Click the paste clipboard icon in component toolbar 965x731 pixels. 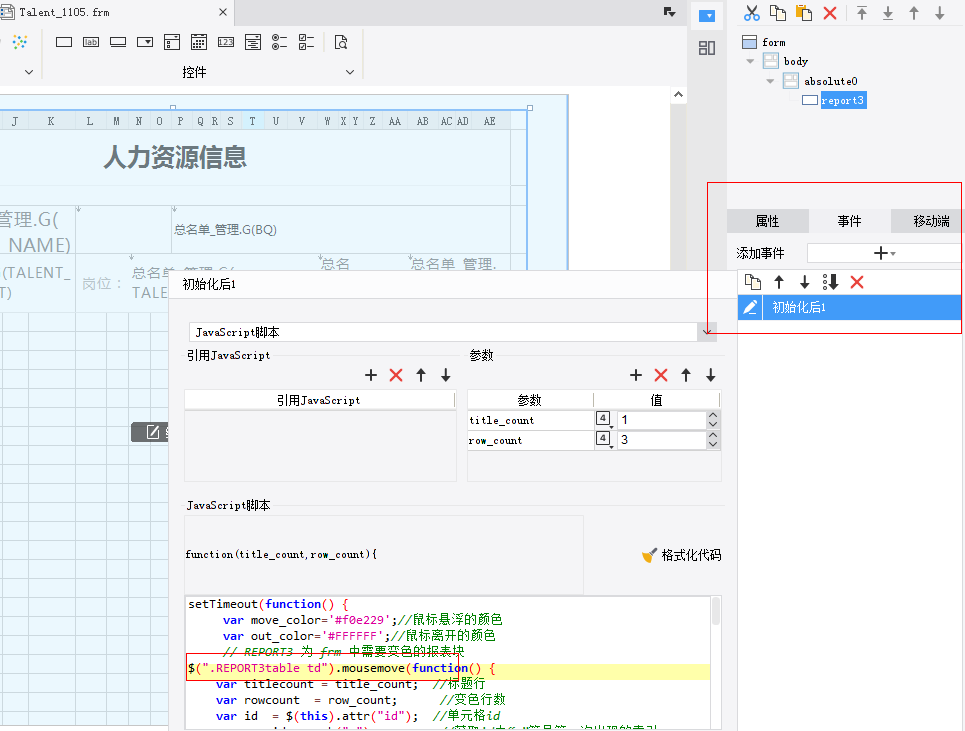(803, 13)
